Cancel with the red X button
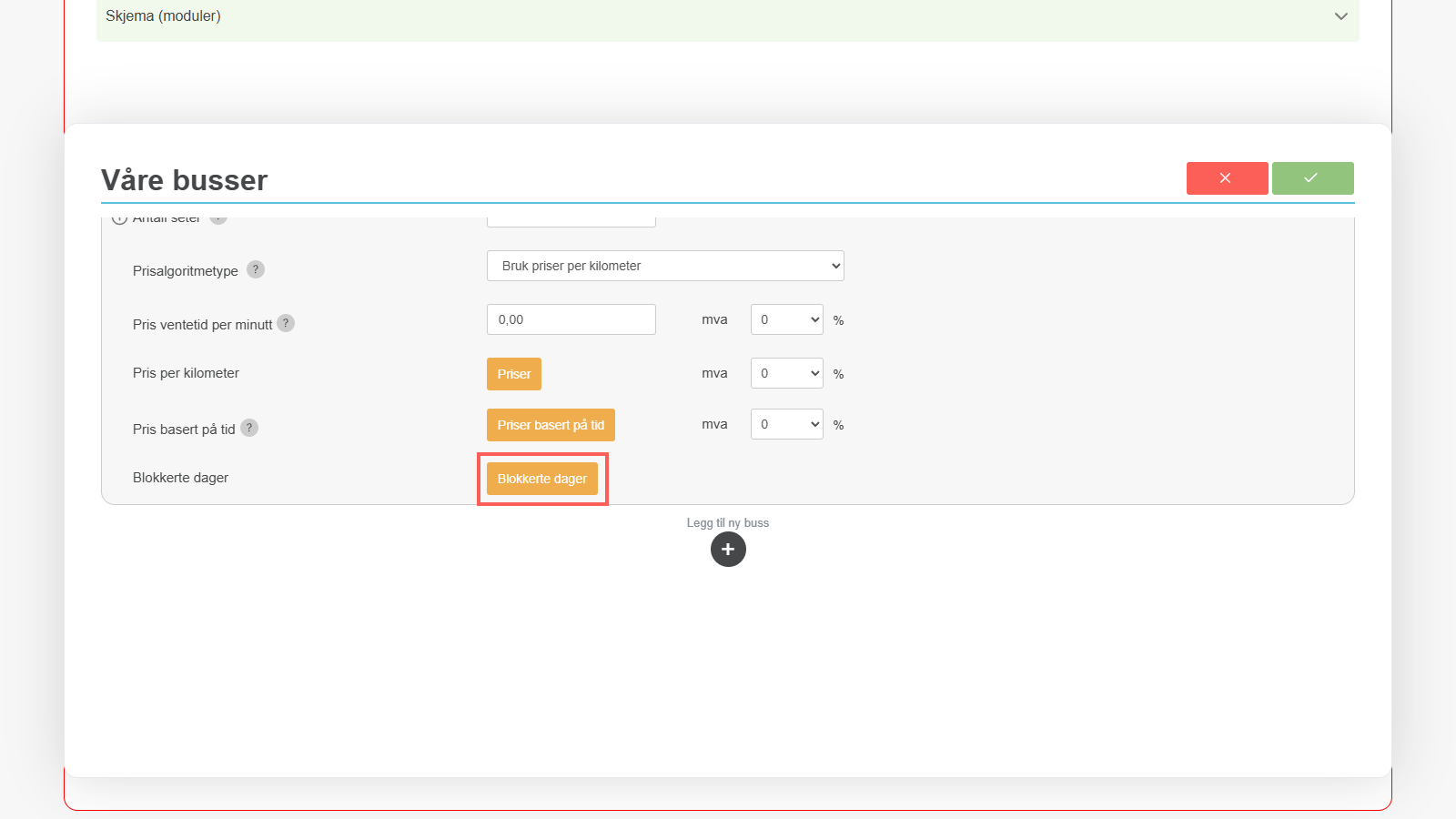1456x819 pixels. tap(1227, 178)
